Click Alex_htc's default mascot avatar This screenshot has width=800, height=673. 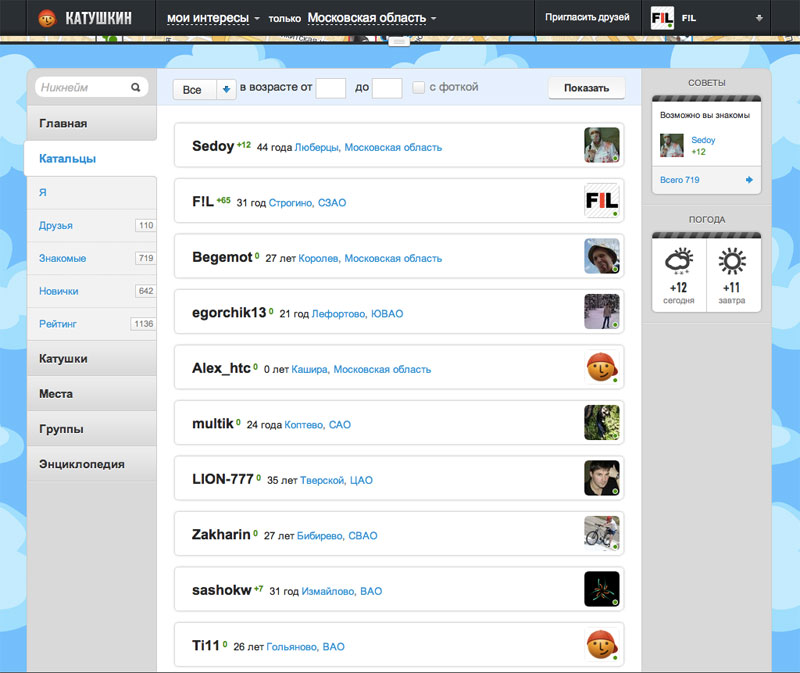coord(602,367)
